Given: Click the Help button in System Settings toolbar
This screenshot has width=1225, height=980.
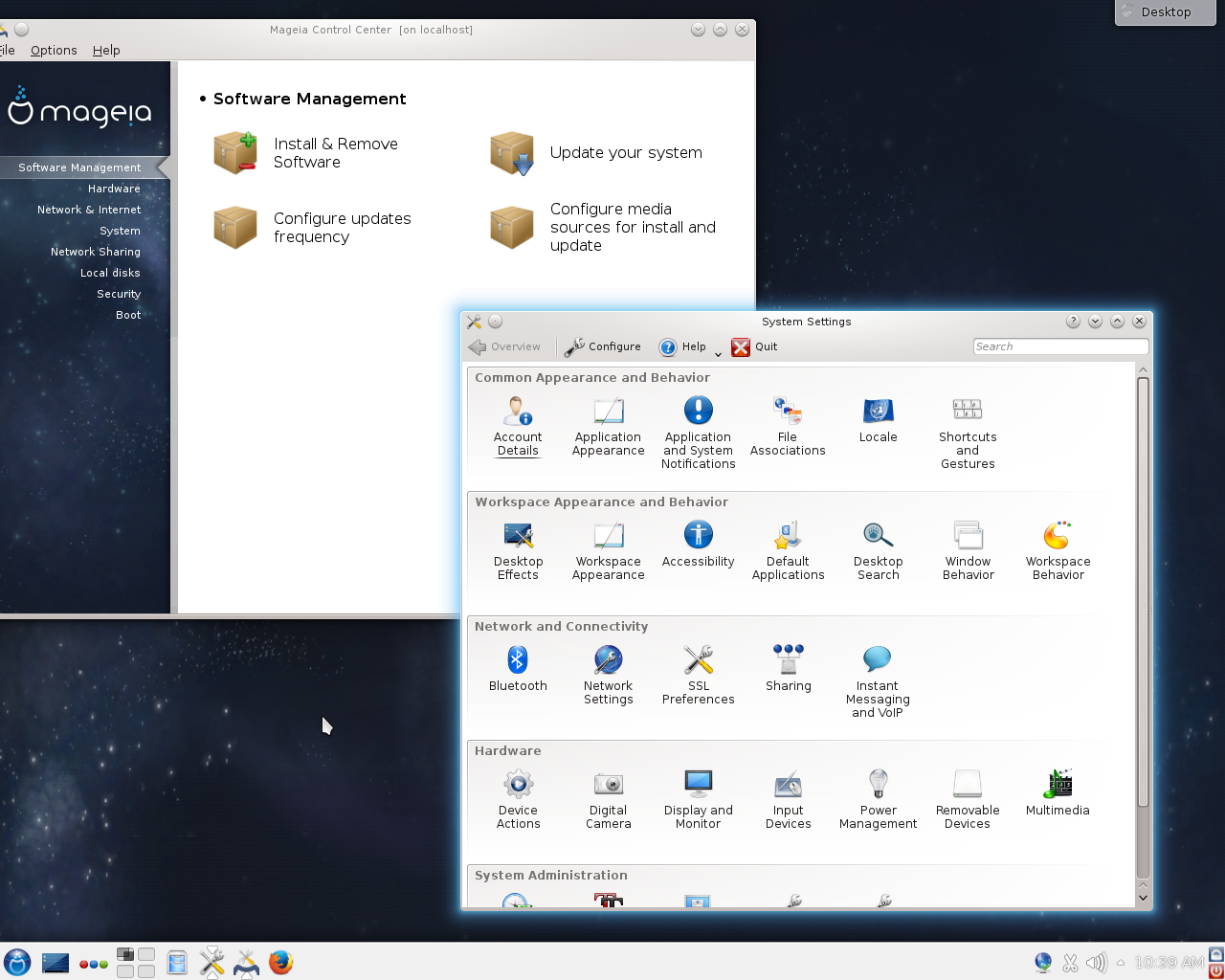Looking at the screenshot, I should pos(682,347).
